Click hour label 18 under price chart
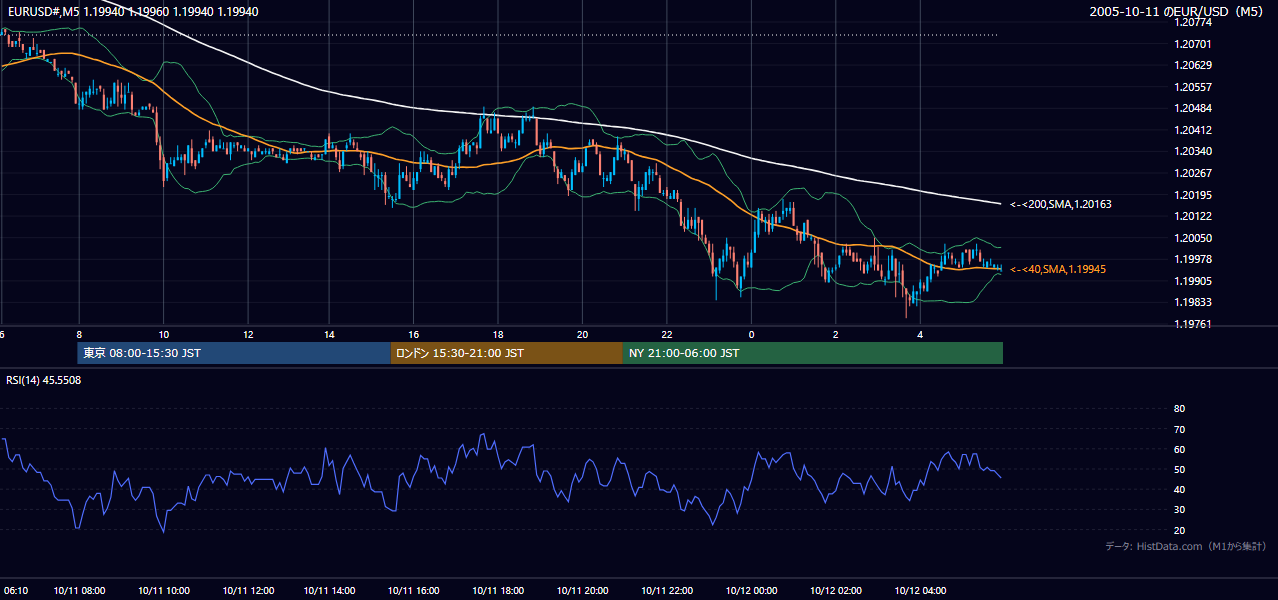 point(497,335)
